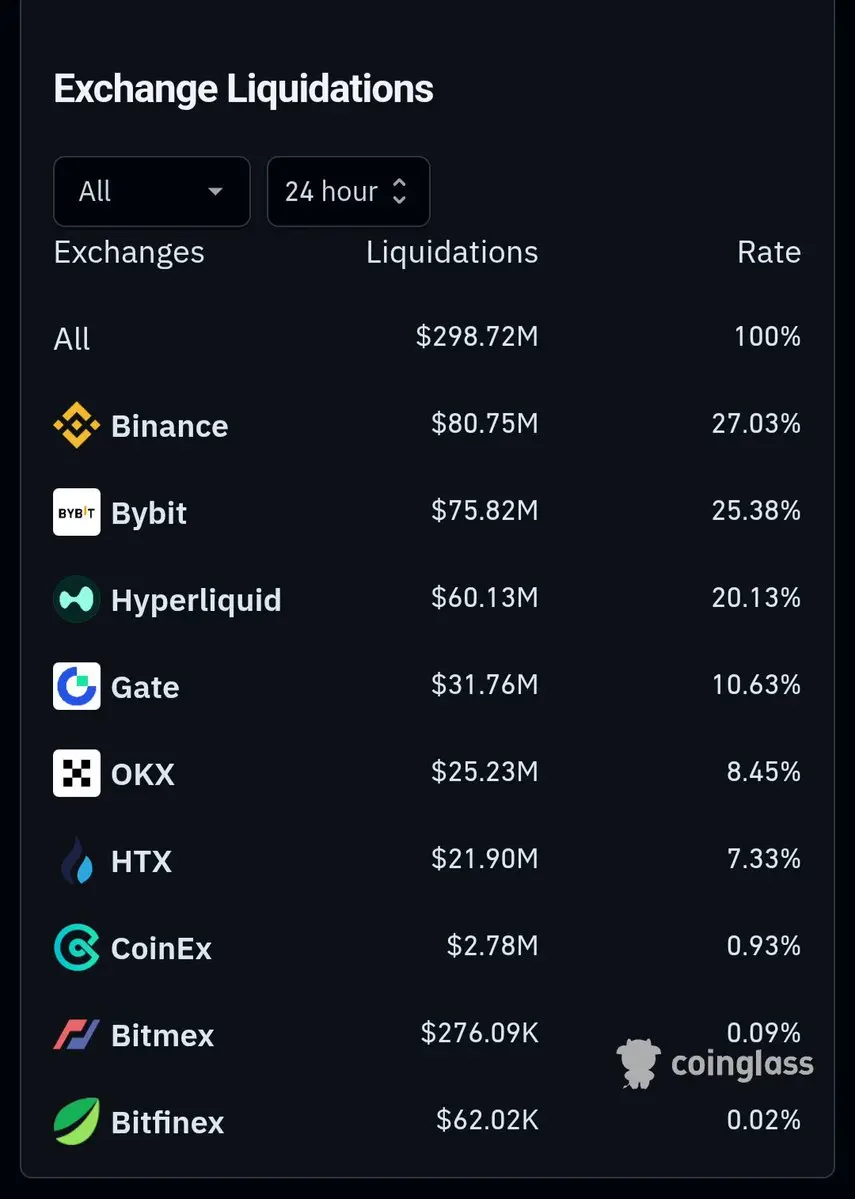The image size is (855, 1199).
Task: Click the Hyperliquid logo icon
Action: (x=76, y=599)
